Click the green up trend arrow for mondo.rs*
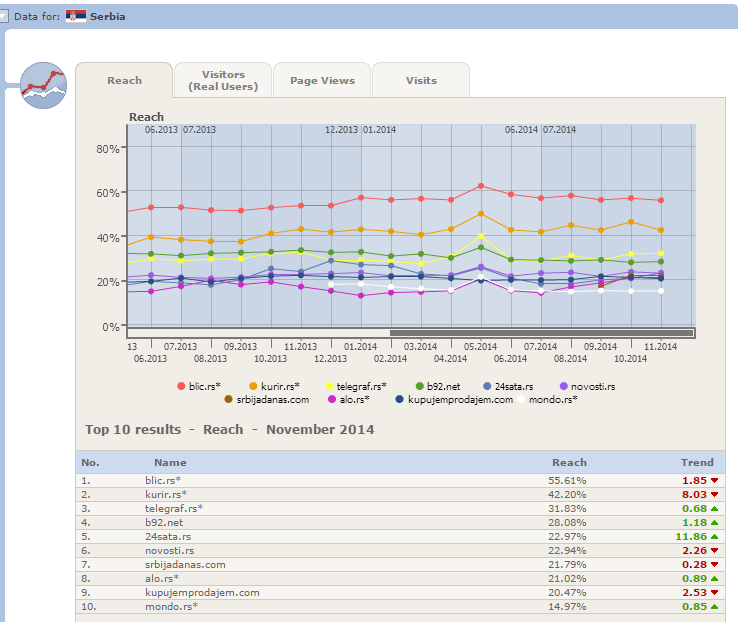Image resolution: width=754 pixels, height=622 pixels. point(715,607)
